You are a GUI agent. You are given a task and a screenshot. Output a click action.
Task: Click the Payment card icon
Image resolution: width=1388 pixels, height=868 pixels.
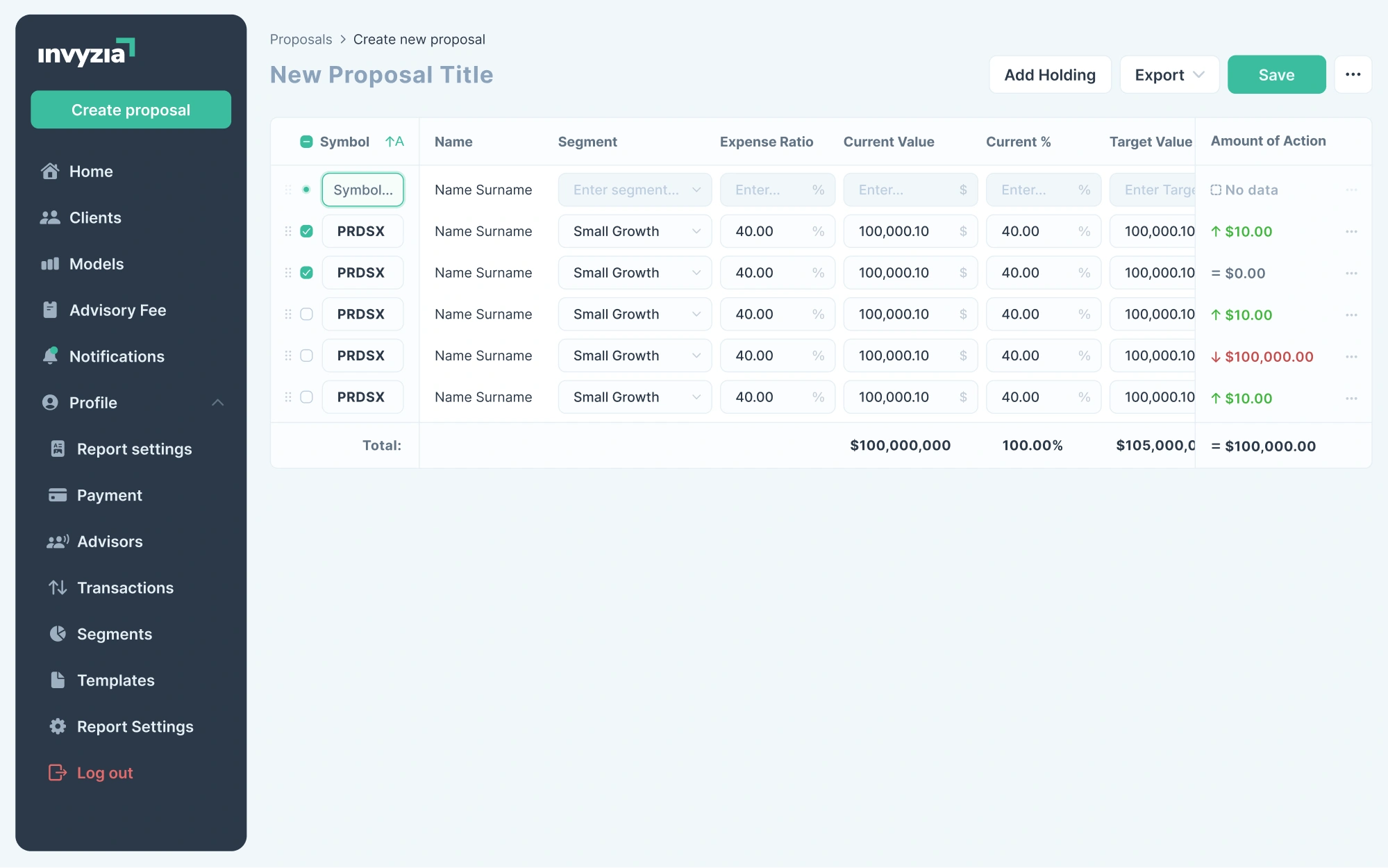tap(57, 495)
